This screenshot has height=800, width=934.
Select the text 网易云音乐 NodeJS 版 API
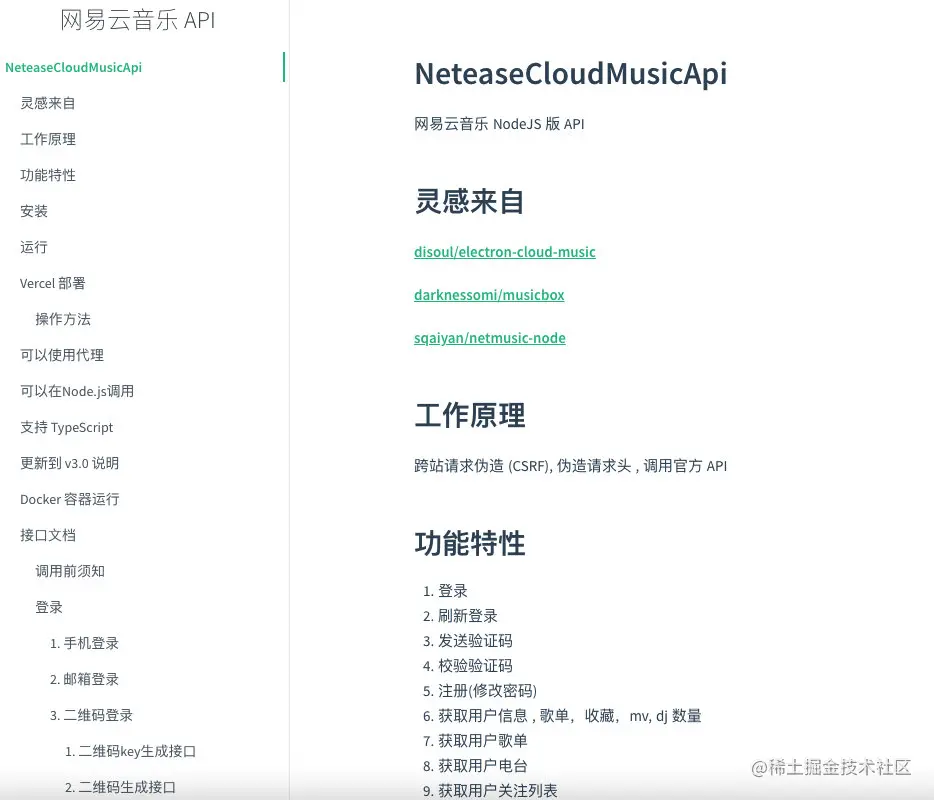tap(499, 124)
